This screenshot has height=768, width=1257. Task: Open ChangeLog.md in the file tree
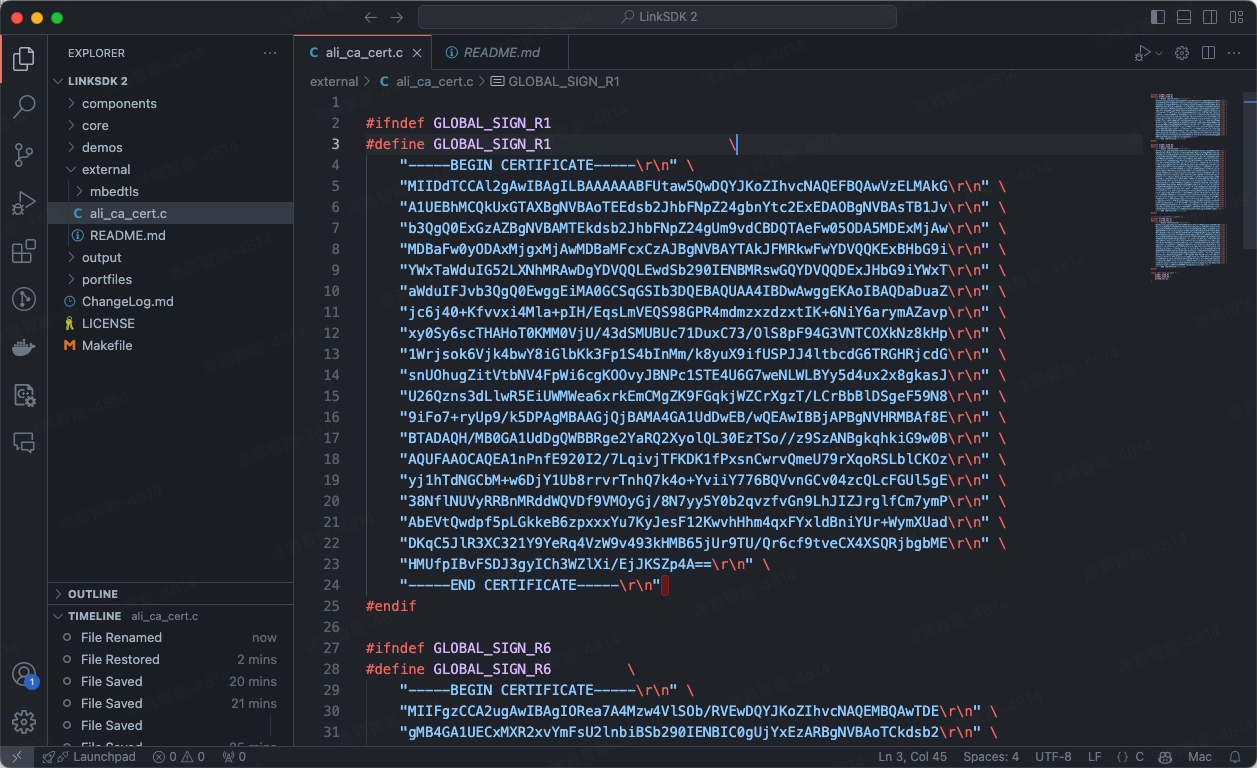pyautogui.click(x=170, y=302)
